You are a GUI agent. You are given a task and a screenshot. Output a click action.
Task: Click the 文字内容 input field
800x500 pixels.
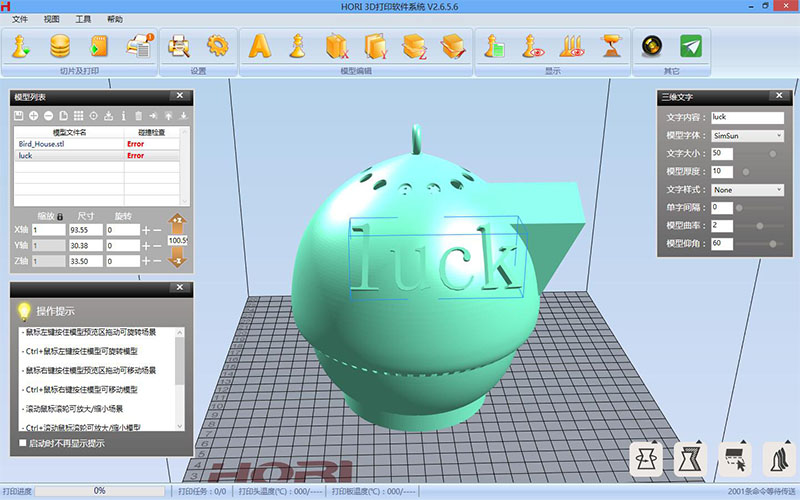click(747, 117)
